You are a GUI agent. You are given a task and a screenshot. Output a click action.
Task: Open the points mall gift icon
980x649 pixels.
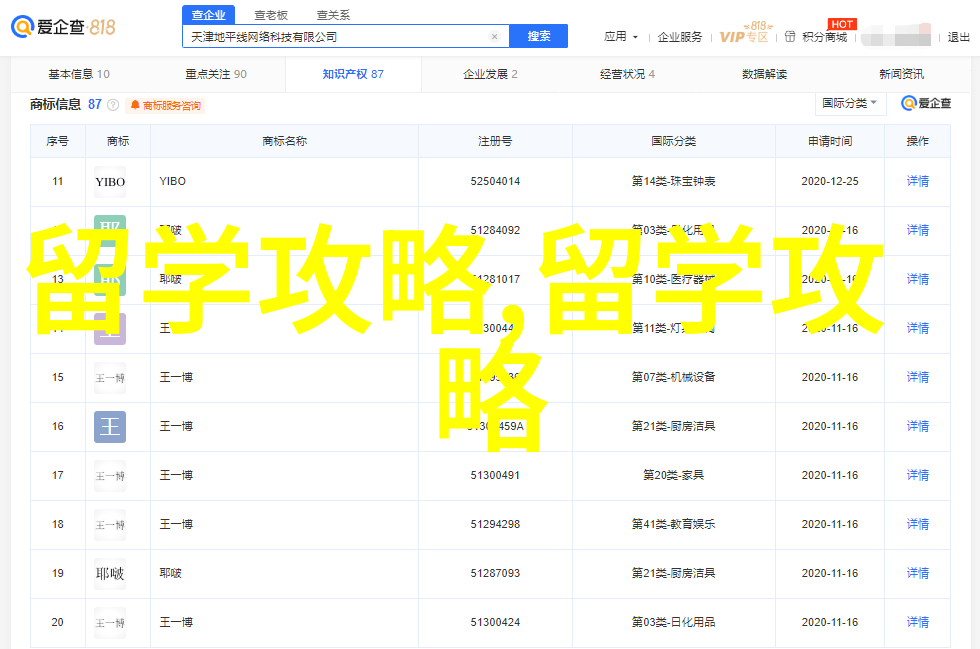tap(790, 37)
